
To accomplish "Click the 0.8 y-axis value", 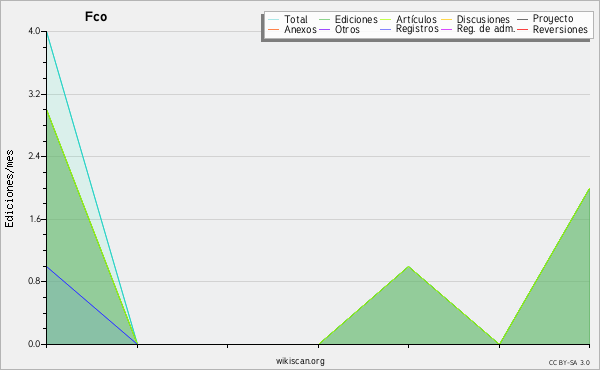I will tap(34, 281).
